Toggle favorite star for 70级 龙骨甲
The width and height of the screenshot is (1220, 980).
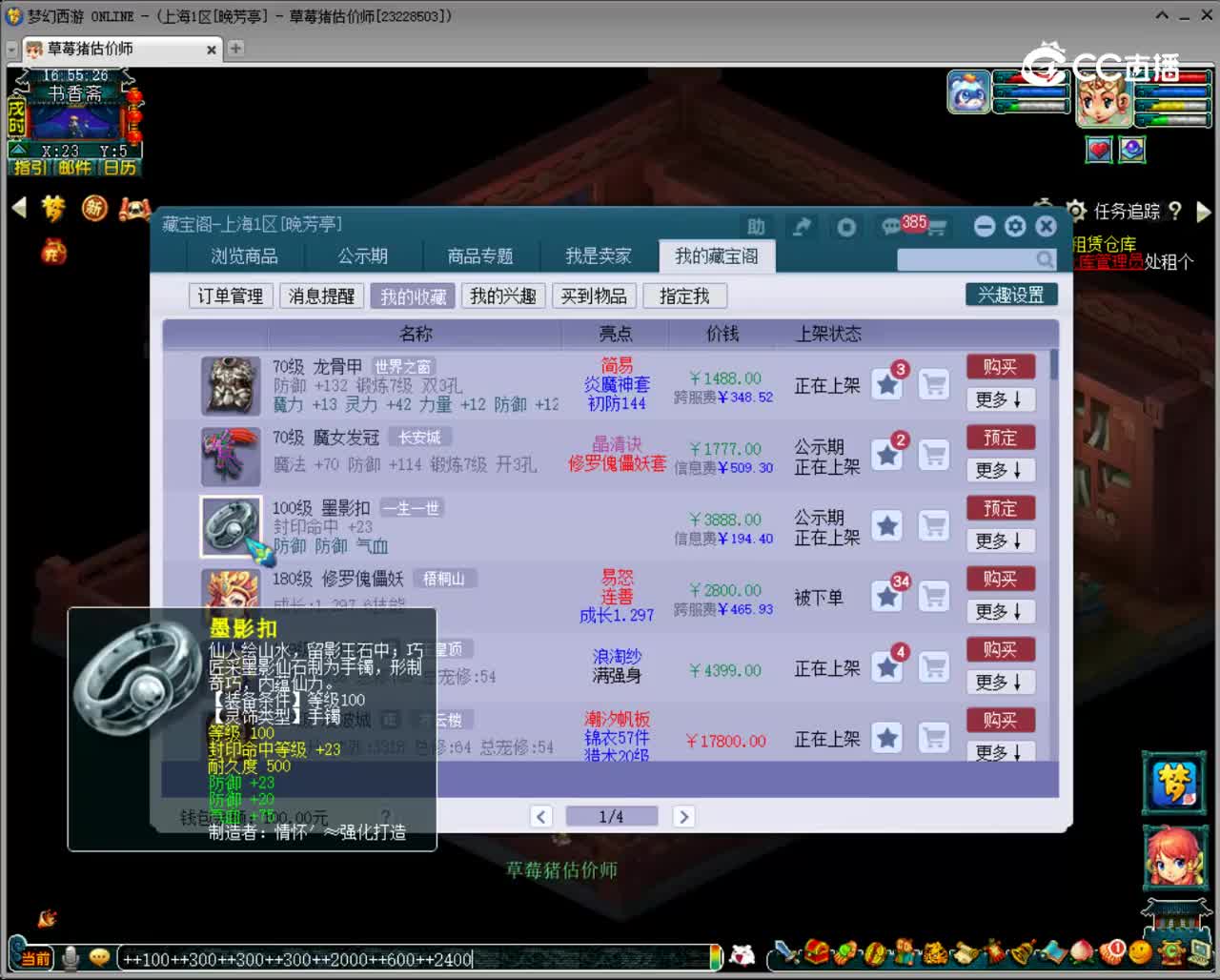click(x=887, y=385)
